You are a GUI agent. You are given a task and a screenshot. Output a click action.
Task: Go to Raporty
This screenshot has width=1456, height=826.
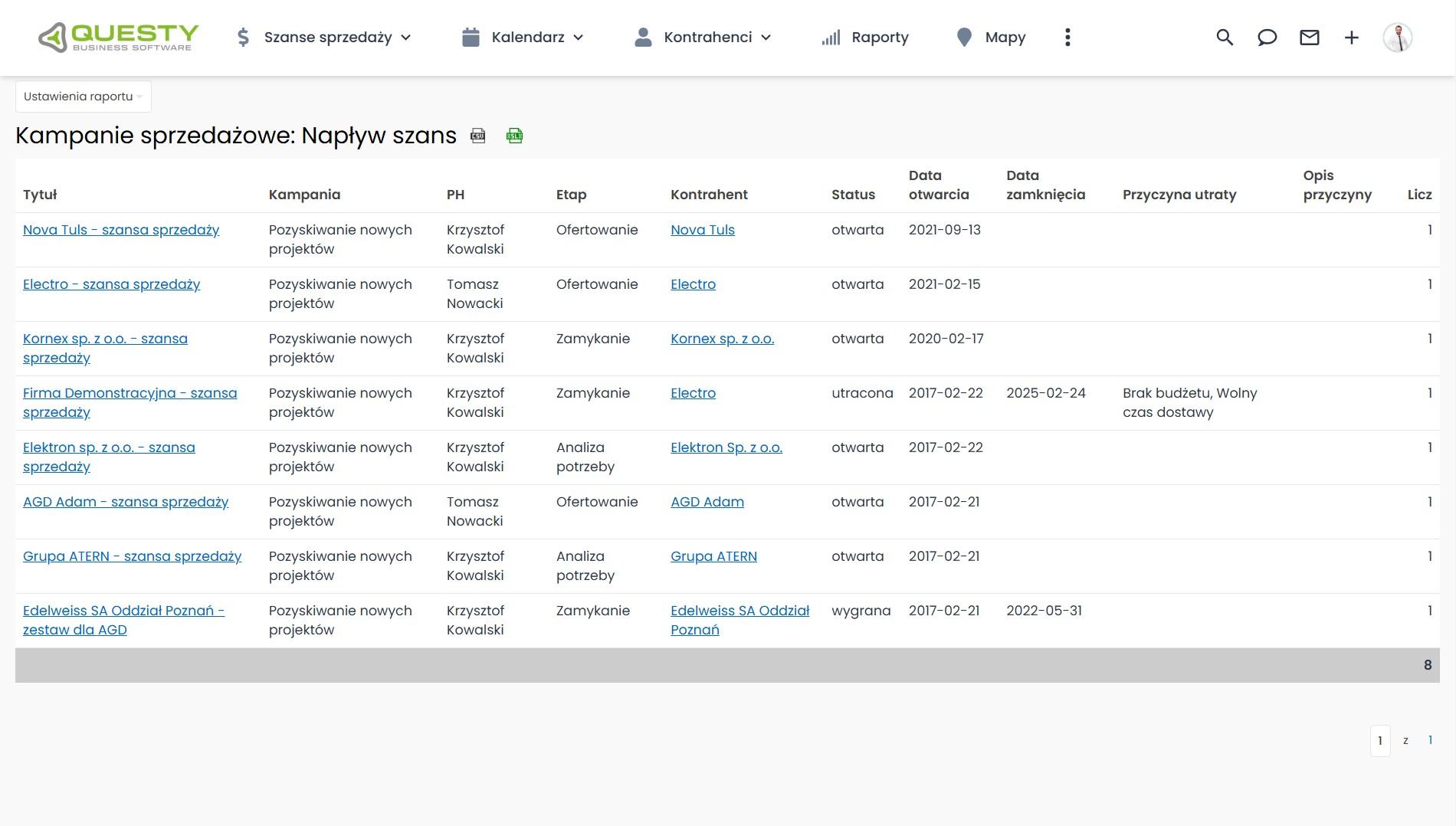[x=880, y=38]
